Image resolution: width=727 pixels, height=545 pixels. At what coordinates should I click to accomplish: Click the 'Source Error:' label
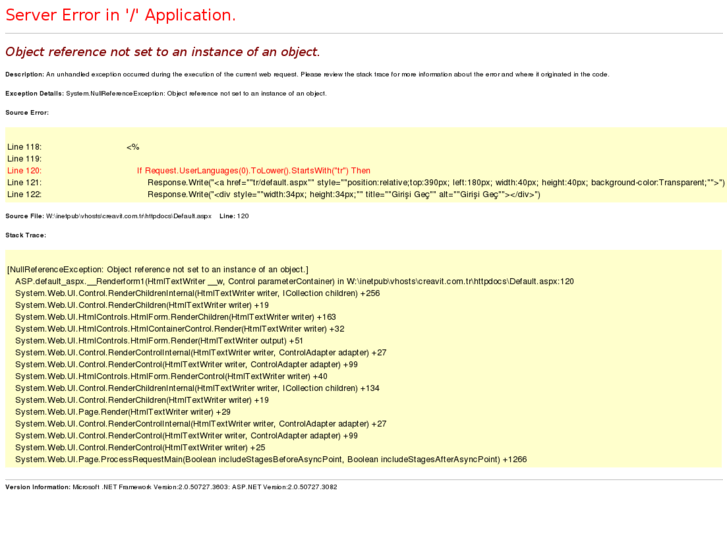(x=27, y=112)
